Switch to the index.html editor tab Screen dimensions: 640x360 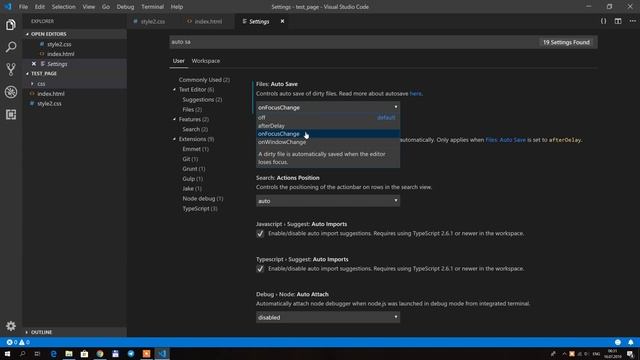point(208,21)
